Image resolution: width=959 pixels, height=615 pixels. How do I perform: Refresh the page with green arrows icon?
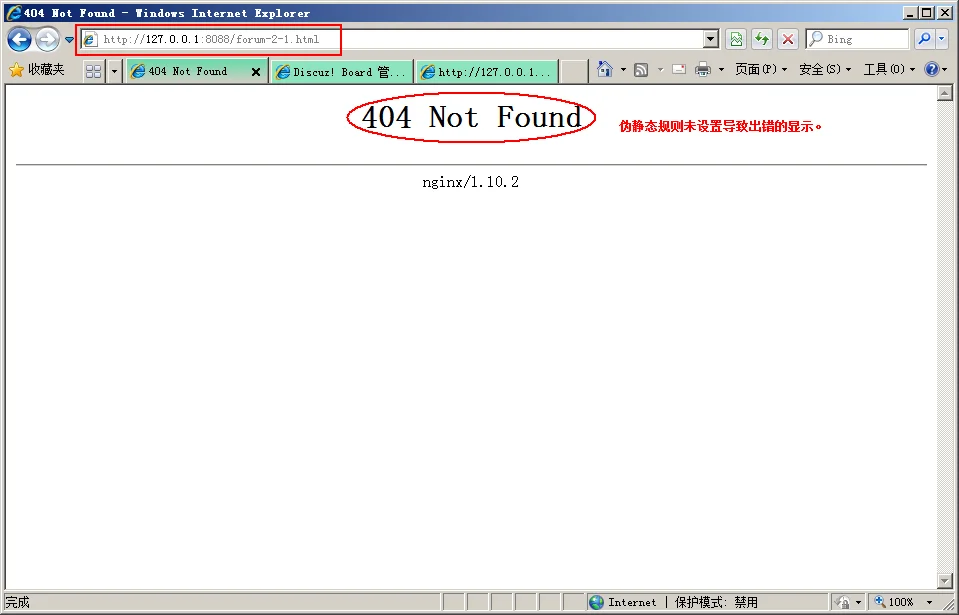click(x=762, y=39)
